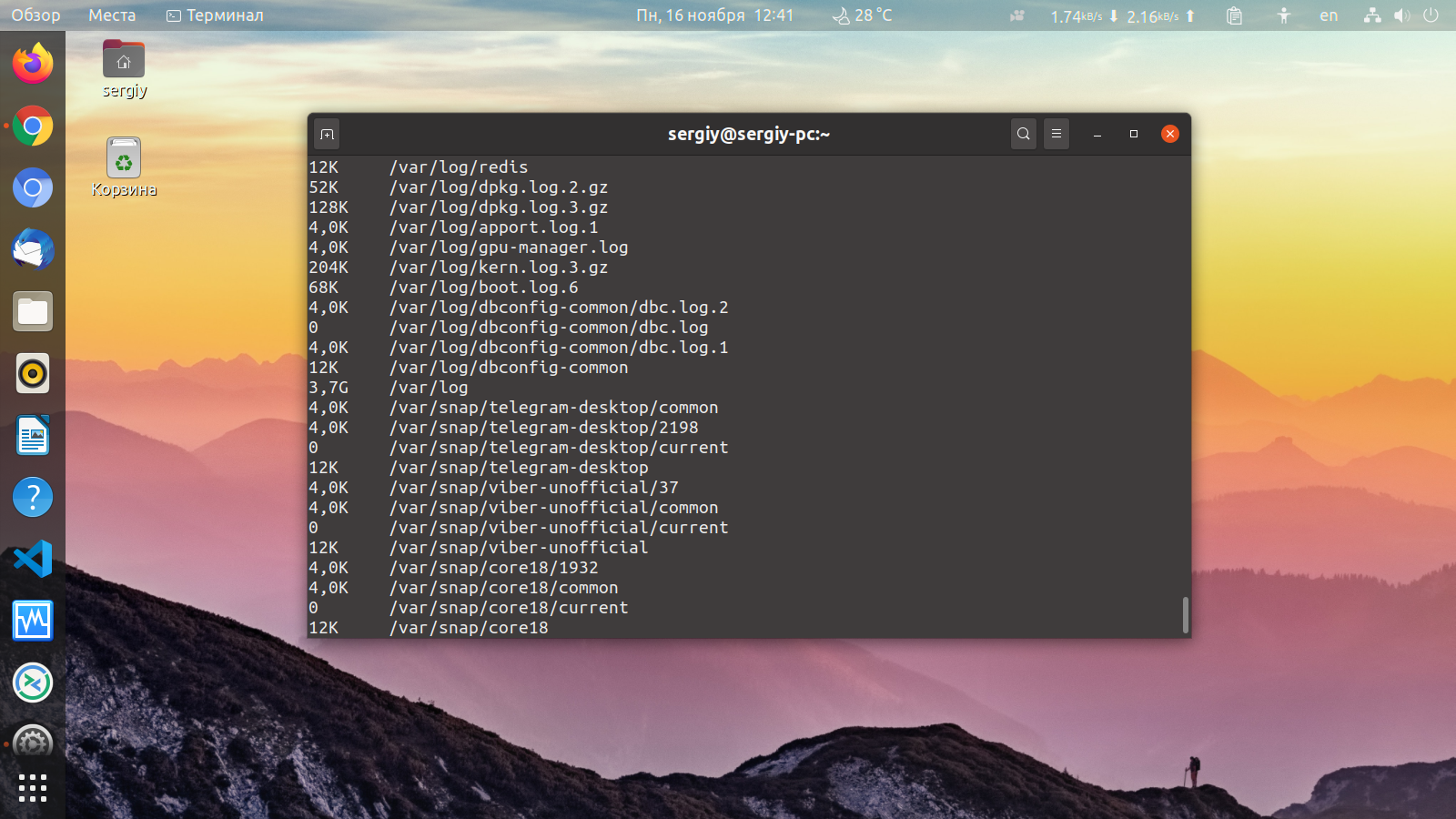1456x819 pixels.
Task: Click the 204K size value
Action: click(x=329, y=268)
